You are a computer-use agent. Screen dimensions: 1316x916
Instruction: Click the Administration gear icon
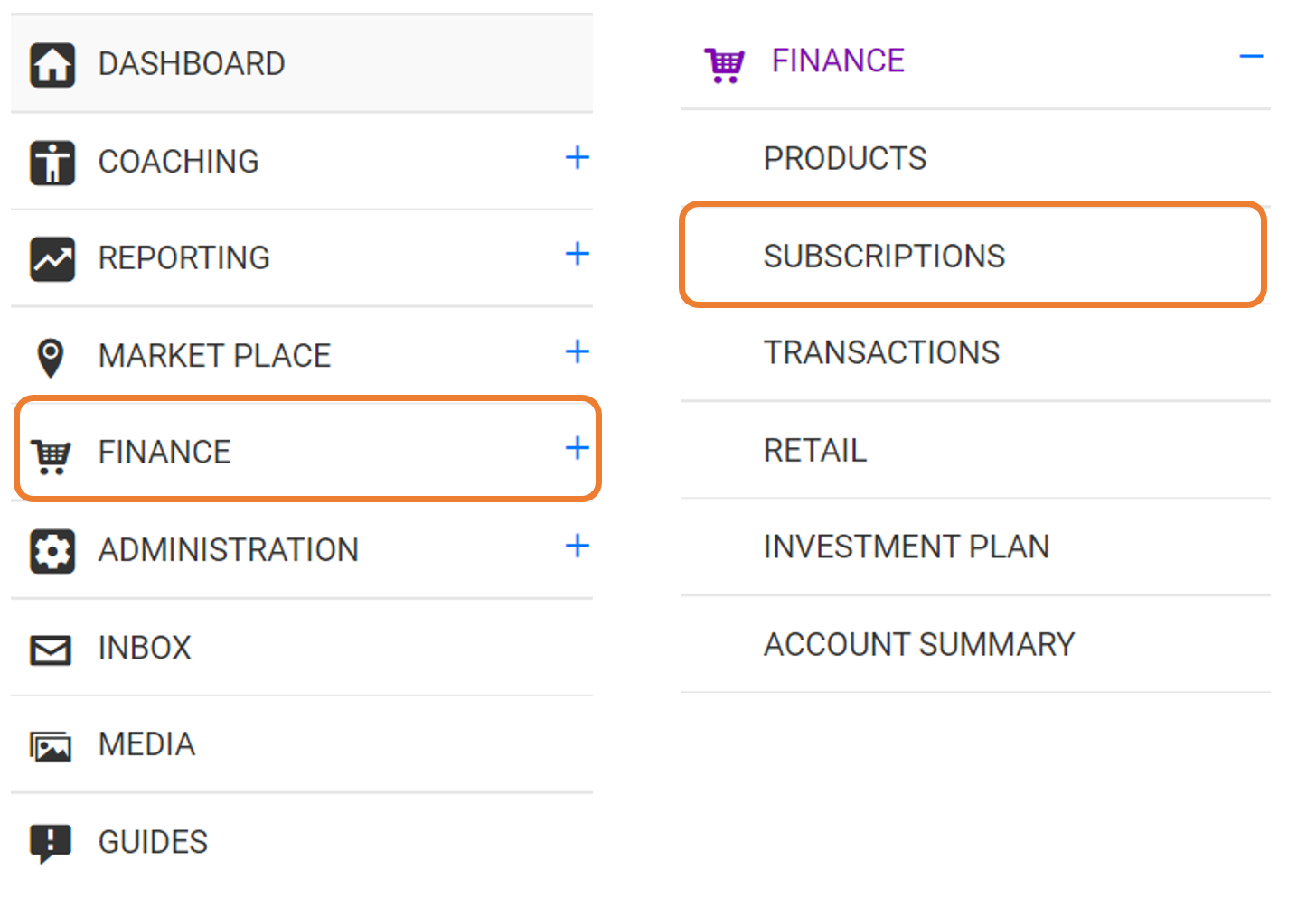click(x=52, y=551)
